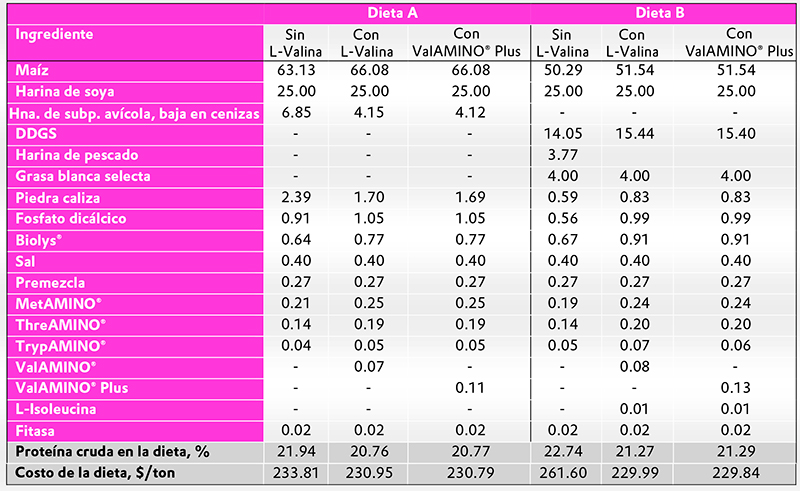Select the Costo de la dieta label
The width and height of the screenshot is (800, 491).
tap(95, 473)
